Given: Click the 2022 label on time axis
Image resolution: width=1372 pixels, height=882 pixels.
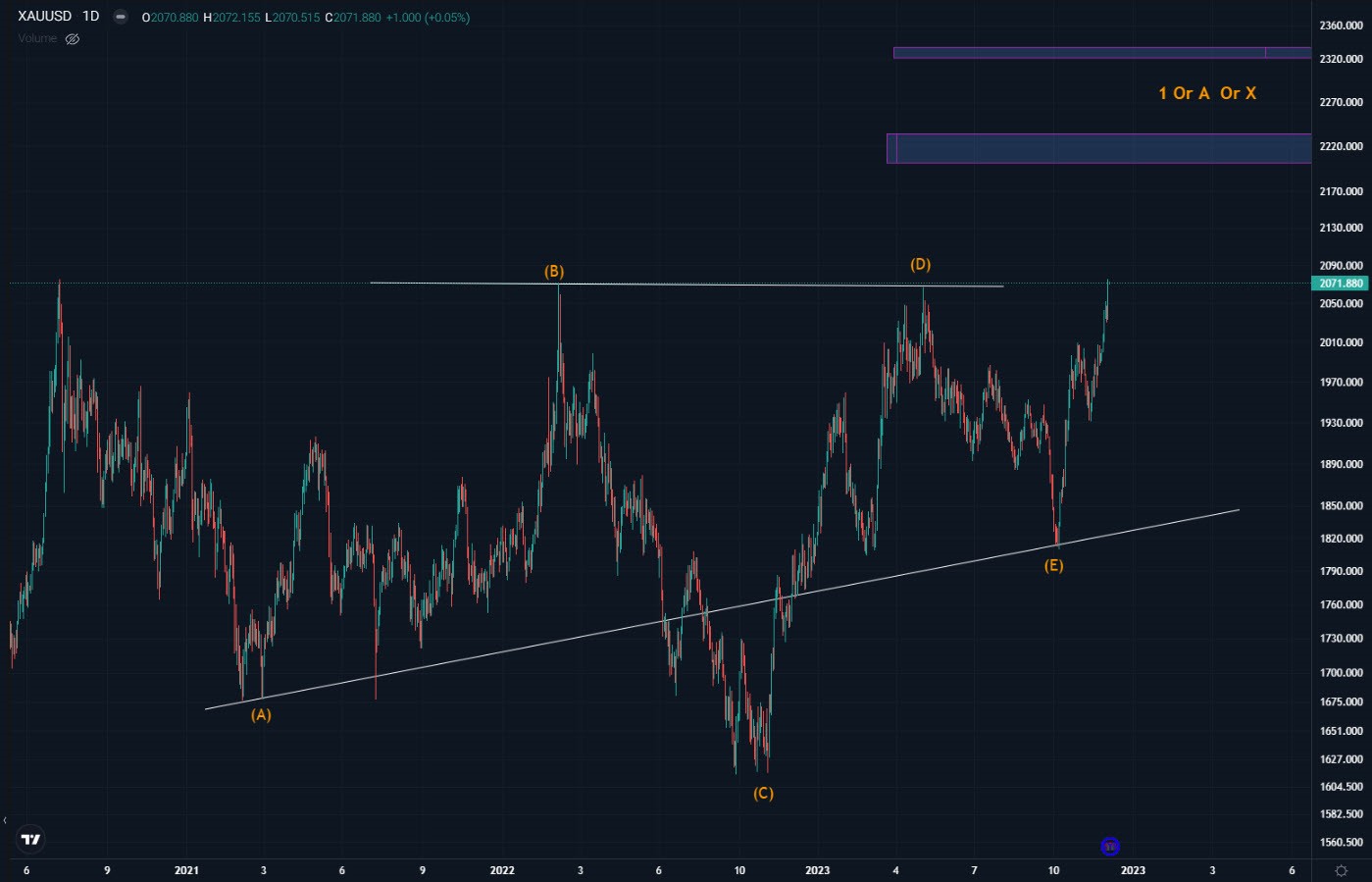Looking at the screenshot, I should point(502,870).
